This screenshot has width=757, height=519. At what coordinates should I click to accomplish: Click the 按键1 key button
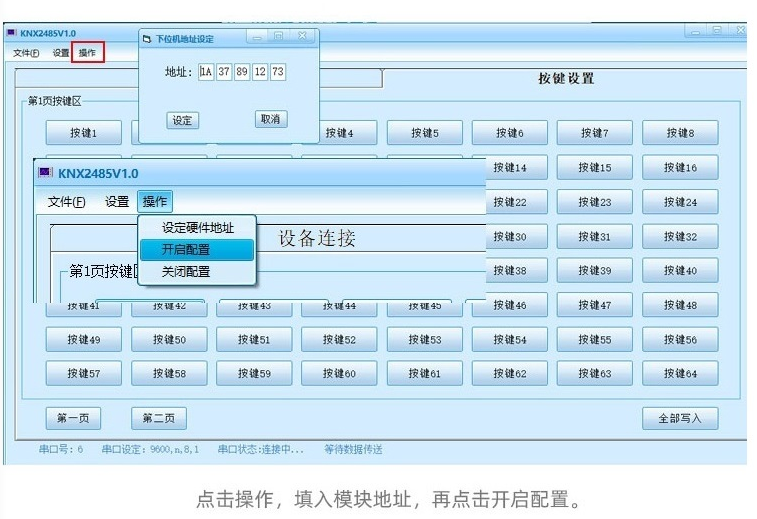[x=84, y=133]
